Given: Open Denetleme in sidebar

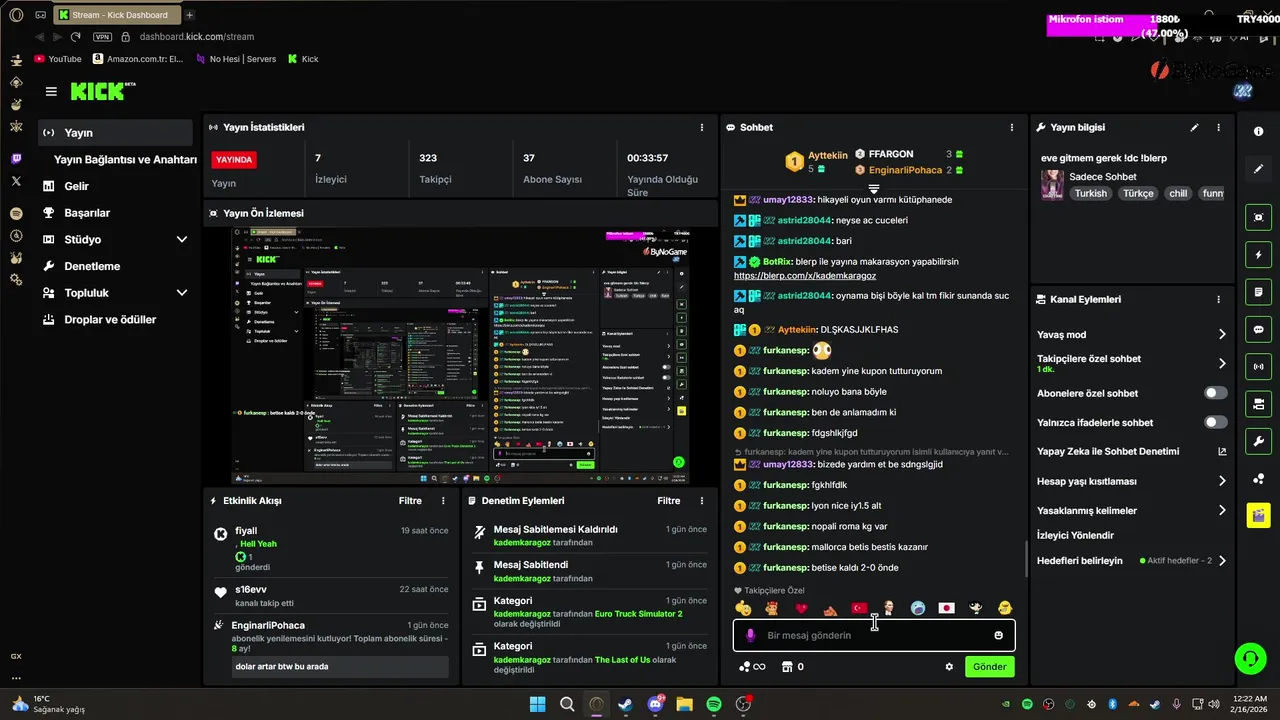Looking at the screenshot, I should click(x=91, y=266).
